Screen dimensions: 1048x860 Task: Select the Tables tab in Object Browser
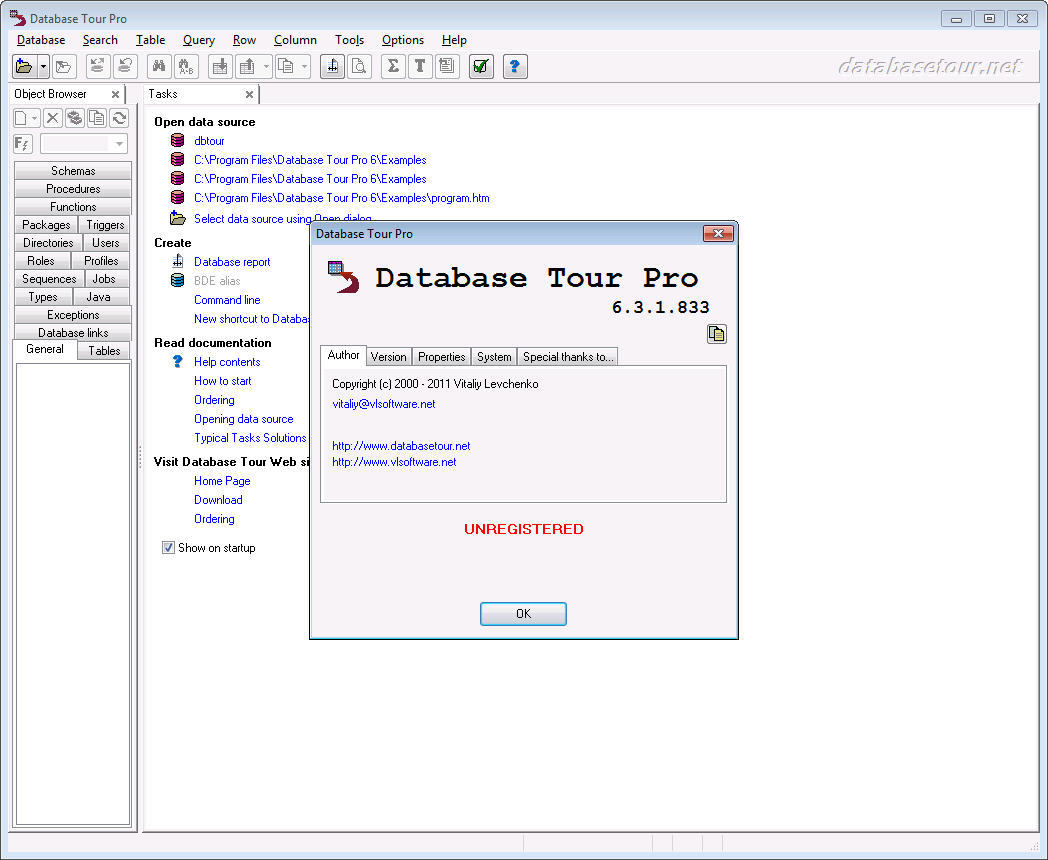point(104,351)
